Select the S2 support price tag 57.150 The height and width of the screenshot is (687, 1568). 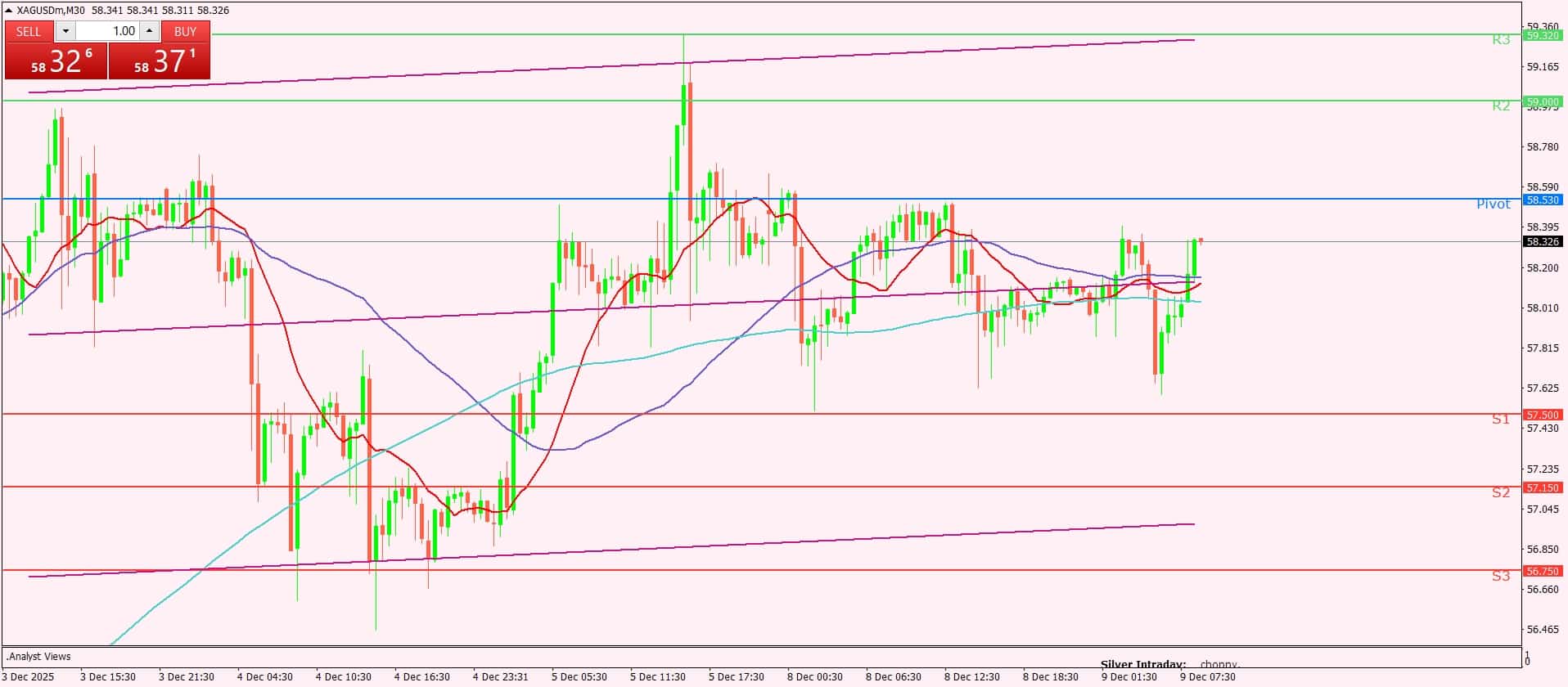coord(1542,487)
